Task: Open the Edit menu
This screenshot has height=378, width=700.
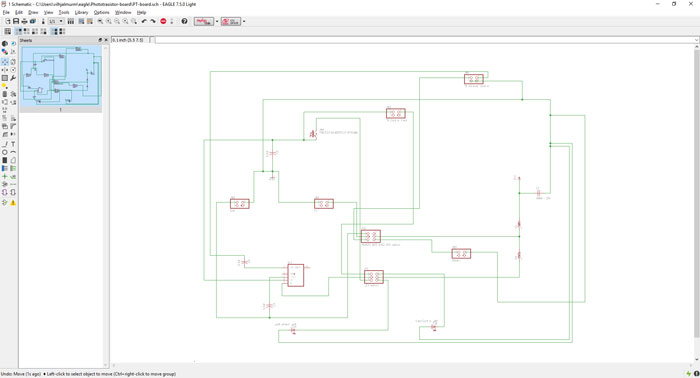Action: tap(19, 12)
